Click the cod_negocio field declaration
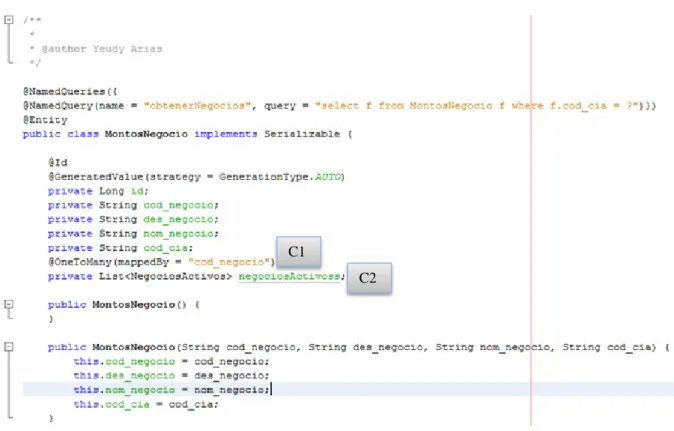This screenshot has width=674, height=431. point(133,205)
